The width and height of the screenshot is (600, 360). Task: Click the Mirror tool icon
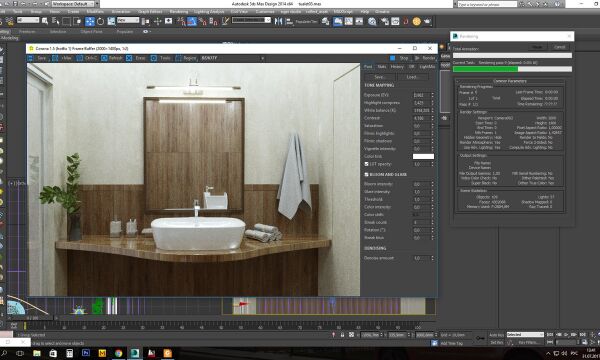click(278, 21)
